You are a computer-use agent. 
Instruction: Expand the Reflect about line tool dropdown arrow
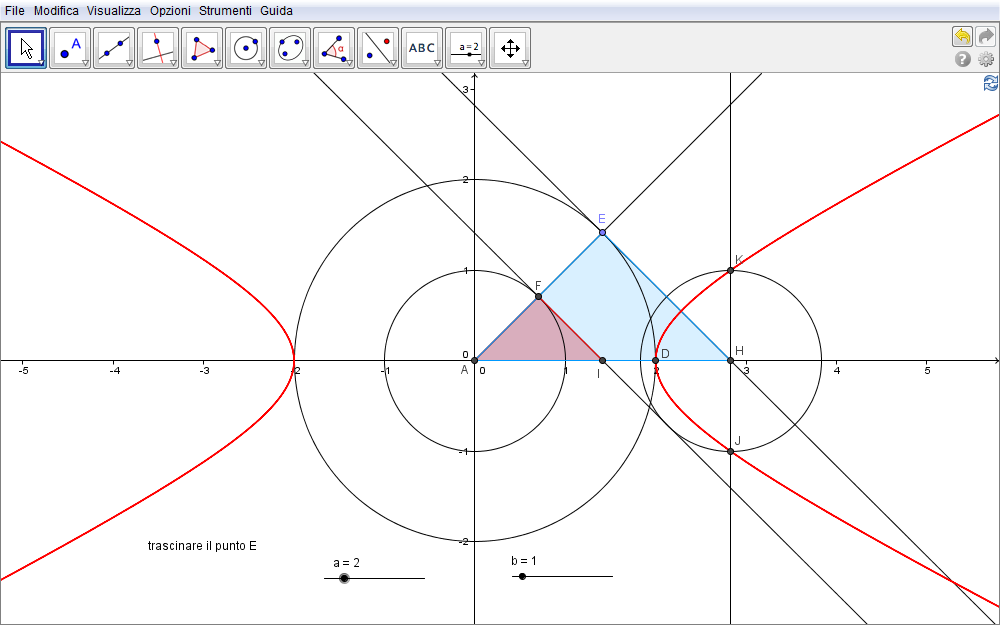pos(393,63)
